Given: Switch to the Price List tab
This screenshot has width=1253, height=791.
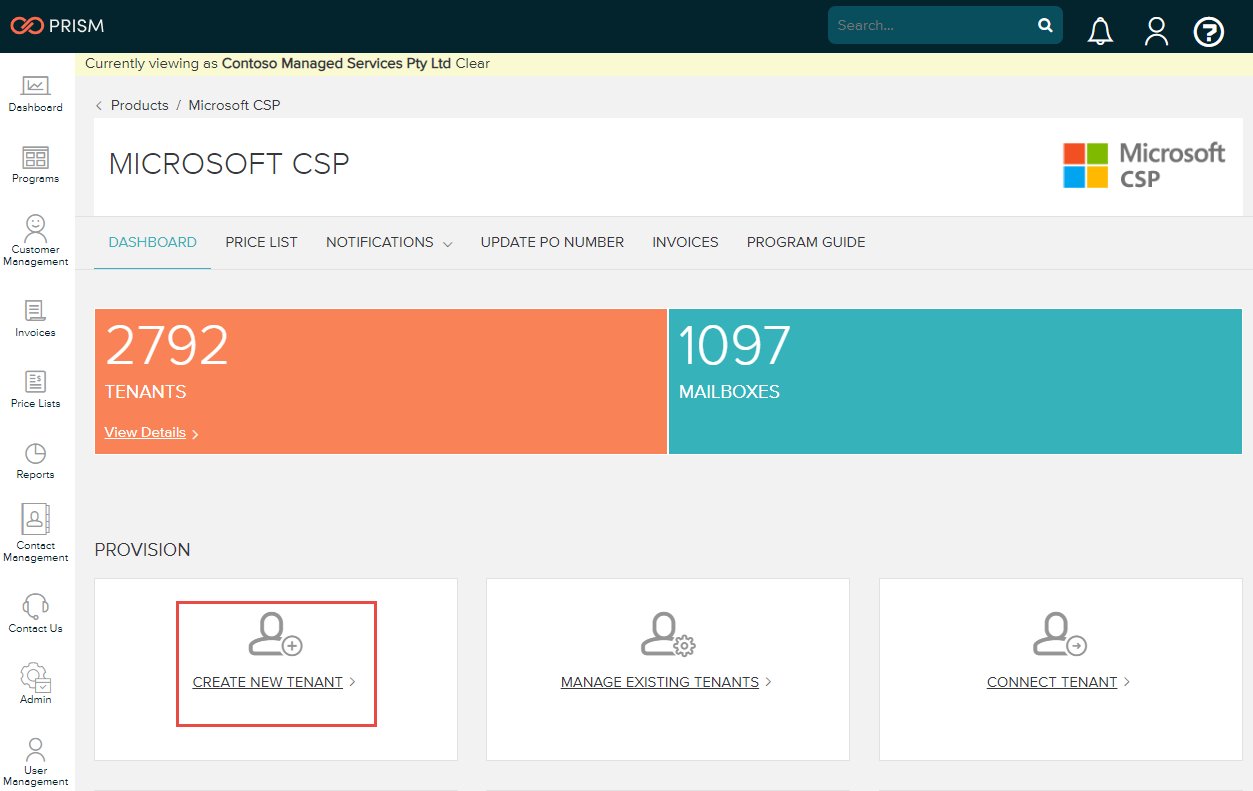Looking at the screenshot, I should [x=261, y=242].
